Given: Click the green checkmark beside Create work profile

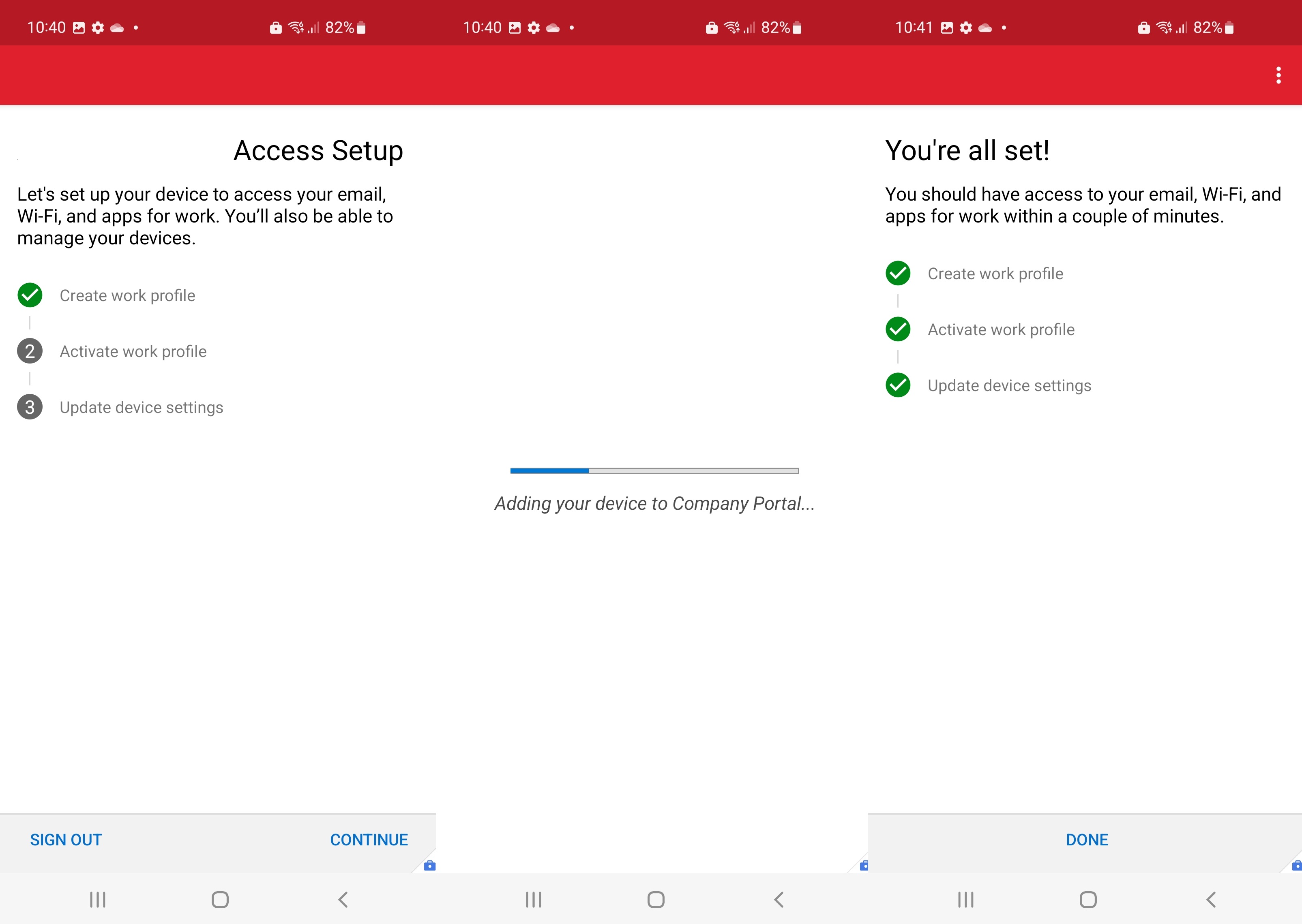Looking at the screenshot, I should (30, 295).
